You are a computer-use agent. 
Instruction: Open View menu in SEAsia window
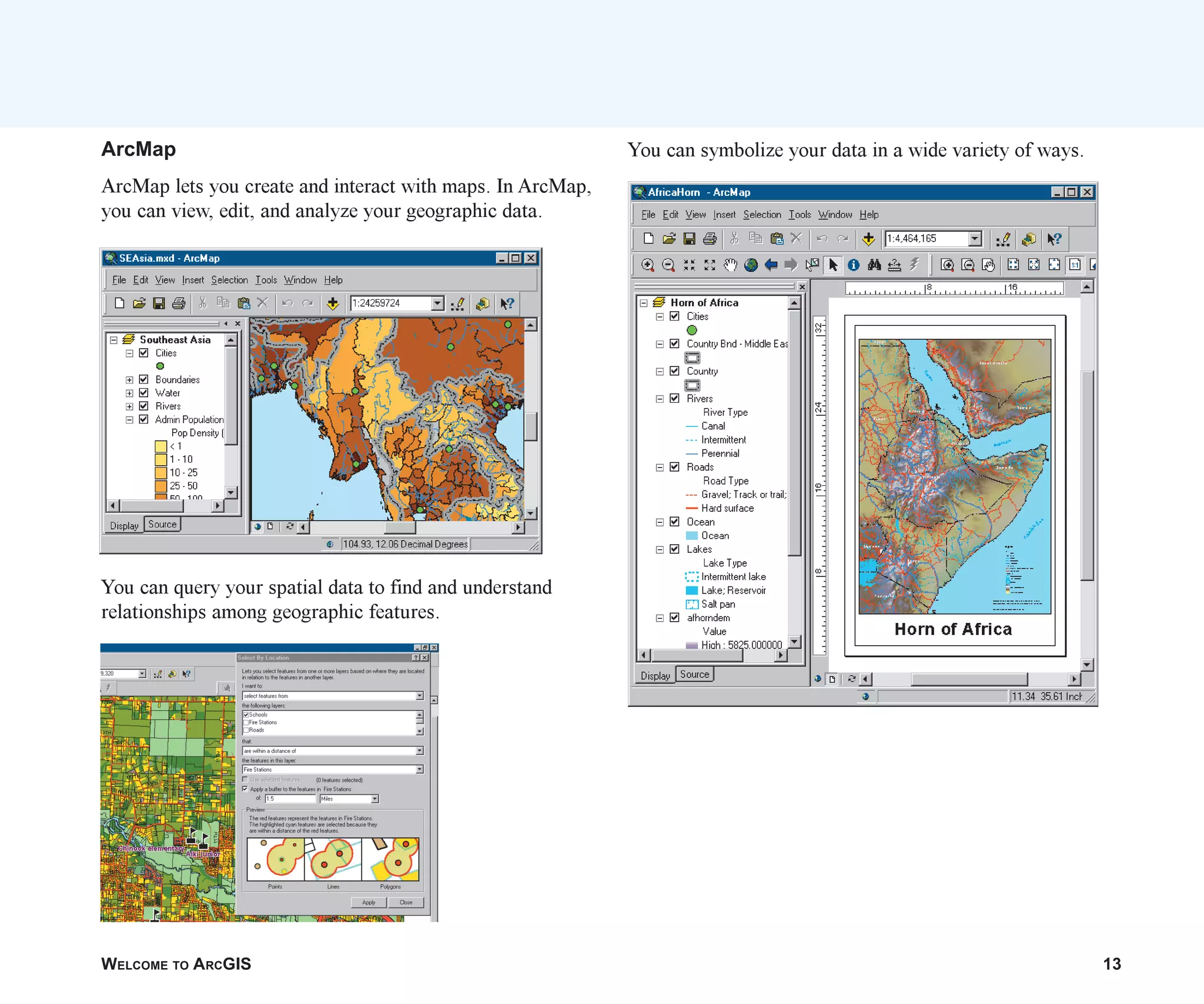pos(165,280)
